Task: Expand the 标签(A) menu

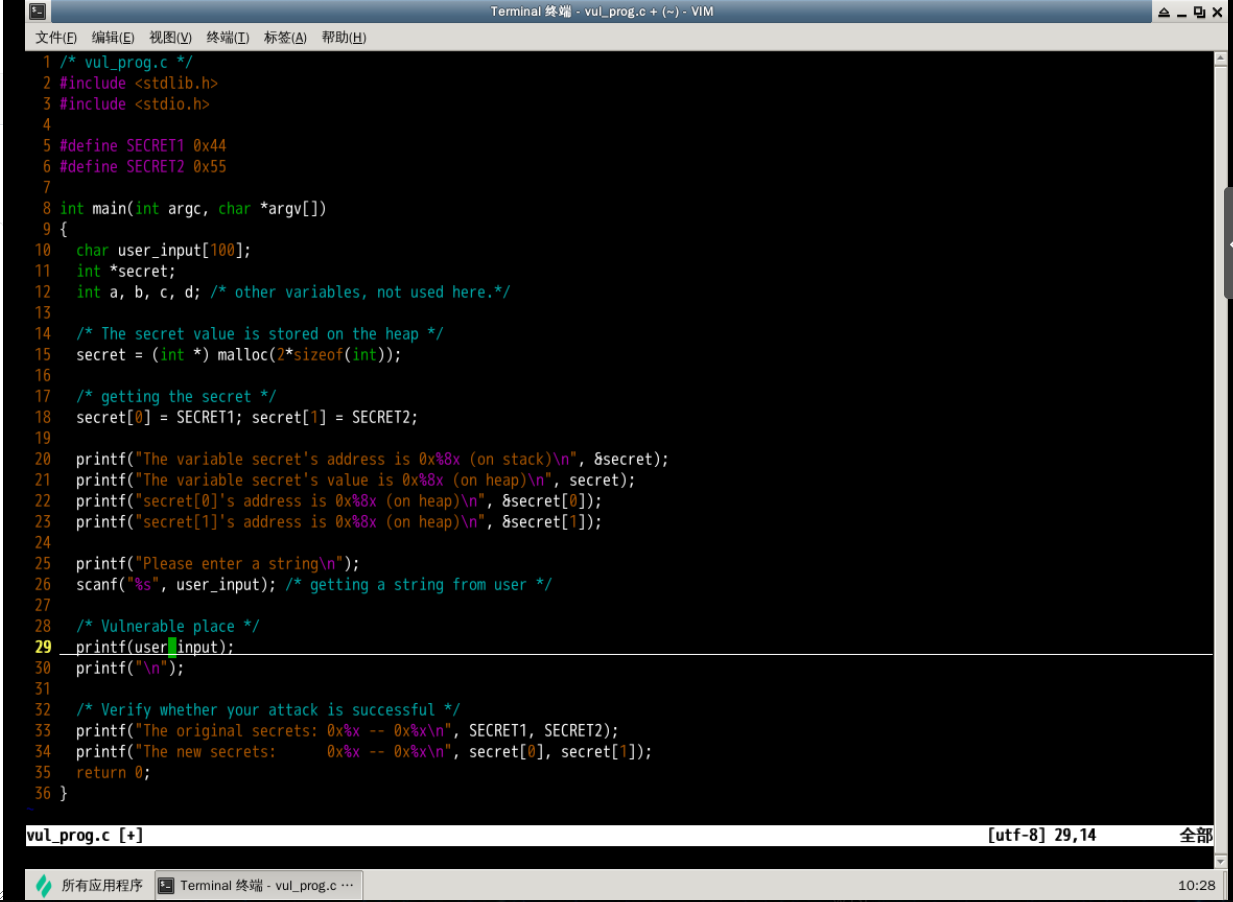Action: click(x=285, y=38)
